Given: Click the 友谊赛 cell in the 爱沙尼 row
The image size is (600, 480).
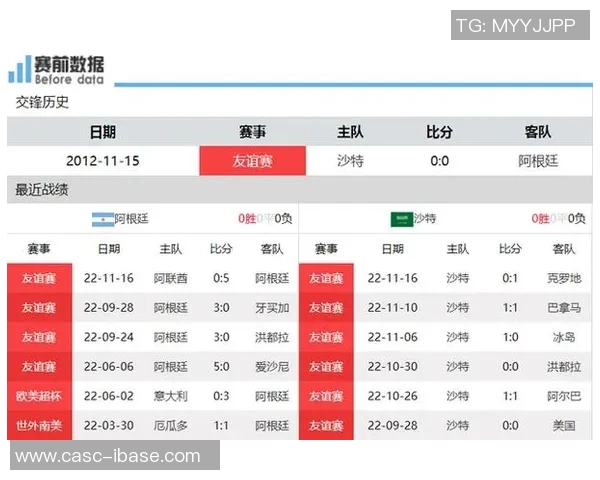Looking at the screenshot, I should click(x=39, y=367).
